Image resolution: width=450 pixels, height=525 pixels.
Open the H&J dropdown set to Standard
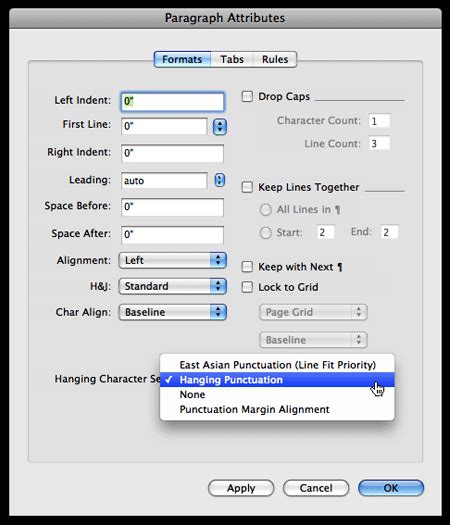pyautogui.click(x=172, y=286)
